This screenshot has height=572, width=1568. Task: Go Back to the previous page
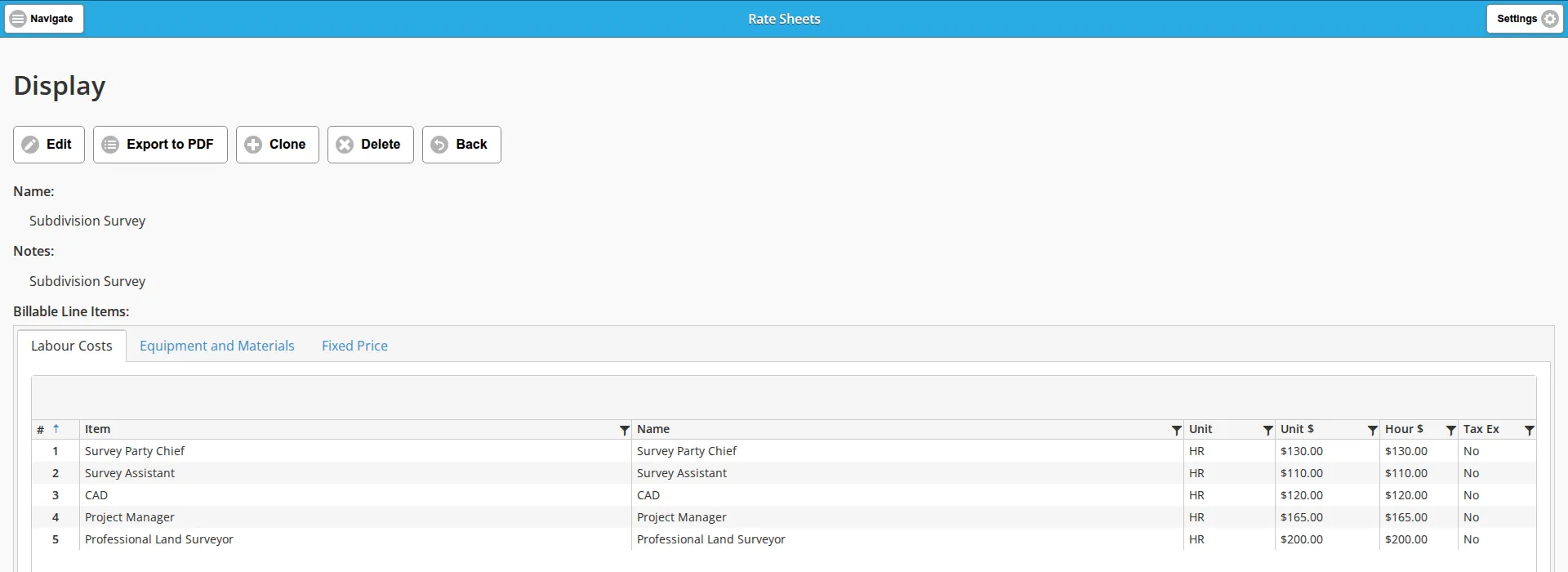coord(461,145)
